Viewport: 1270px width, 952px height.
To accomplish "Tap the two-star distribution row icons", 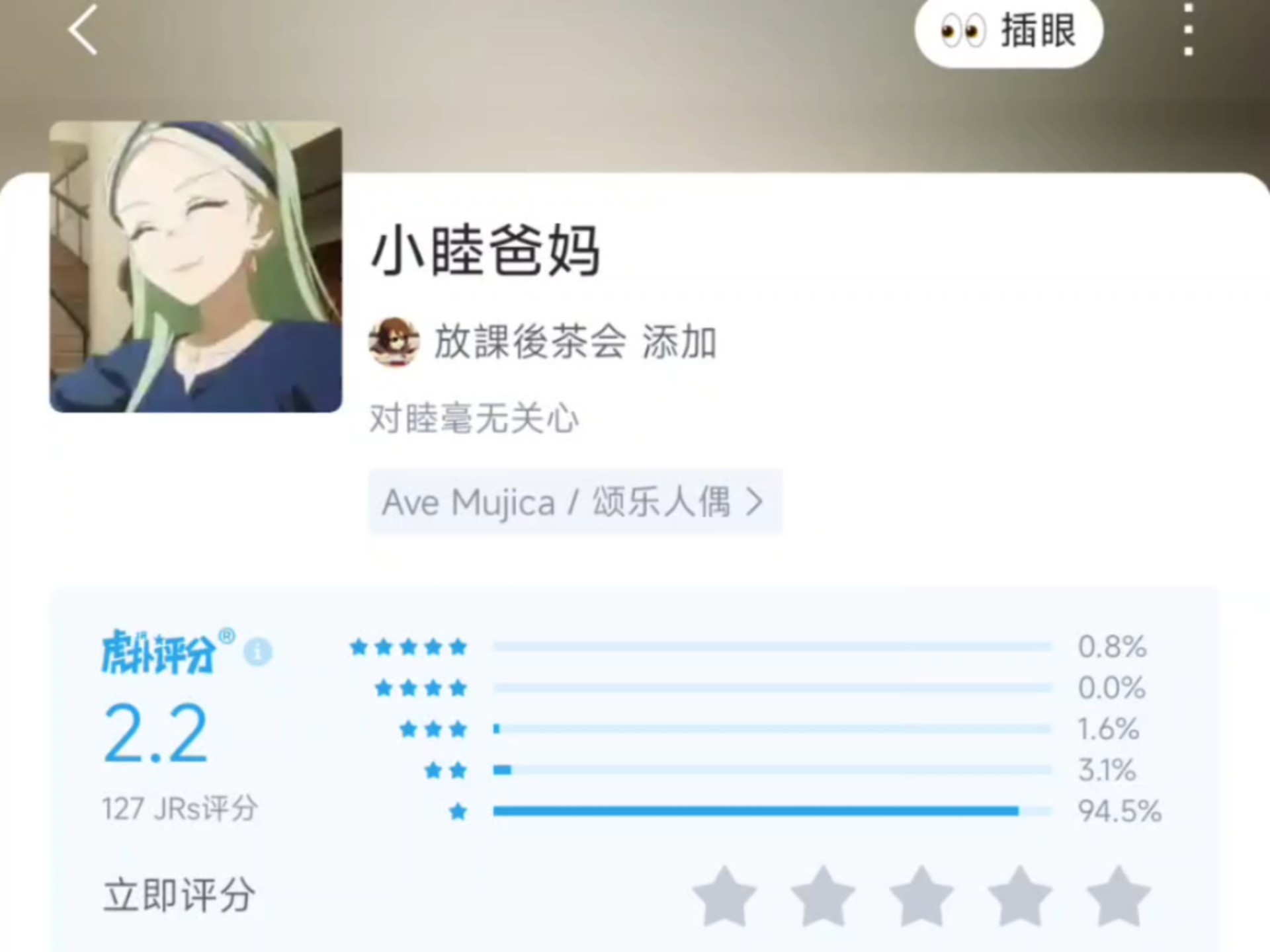I will pyautogui.click(x=446, y=770).
